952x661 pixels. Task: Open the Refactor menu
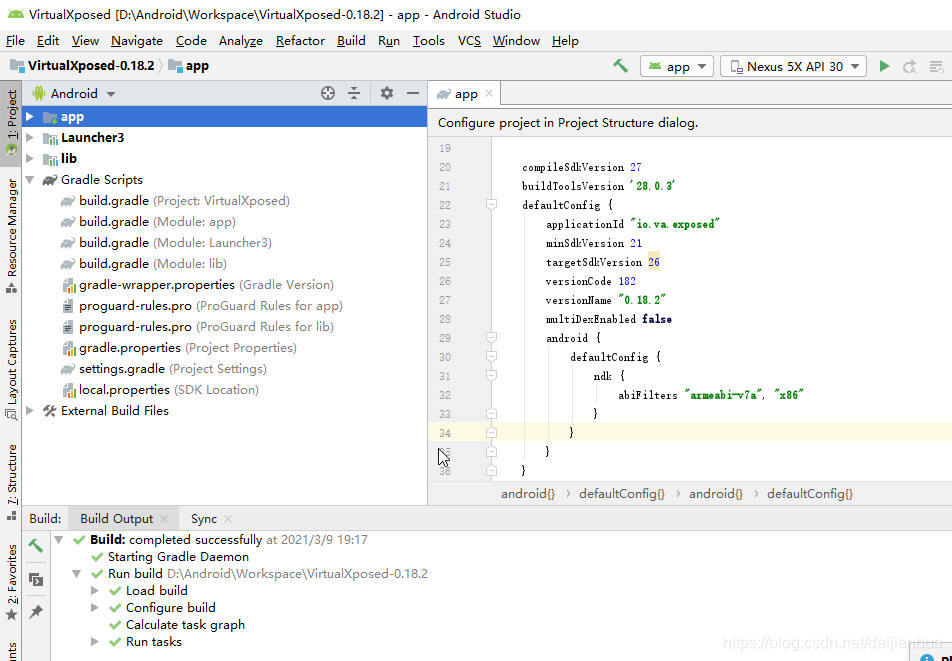(x=300, y=41)
